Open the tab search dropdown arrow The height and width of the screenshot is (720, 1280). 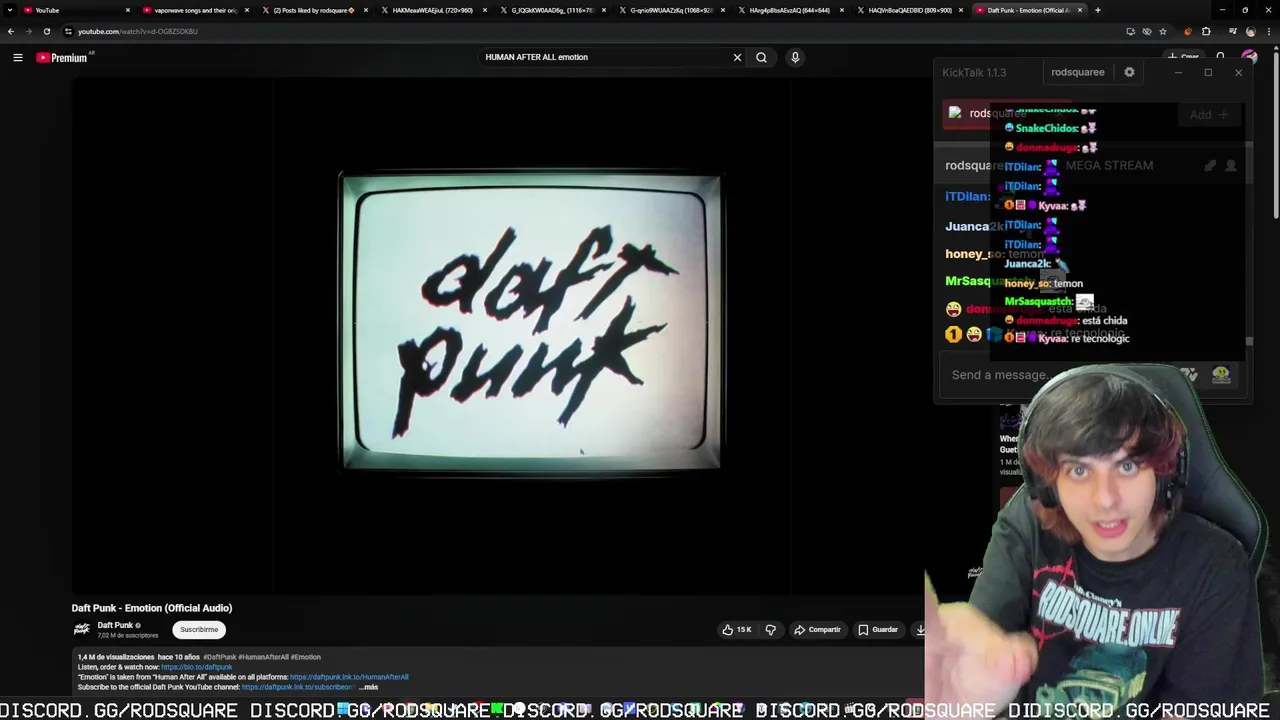tap(10, 10)
